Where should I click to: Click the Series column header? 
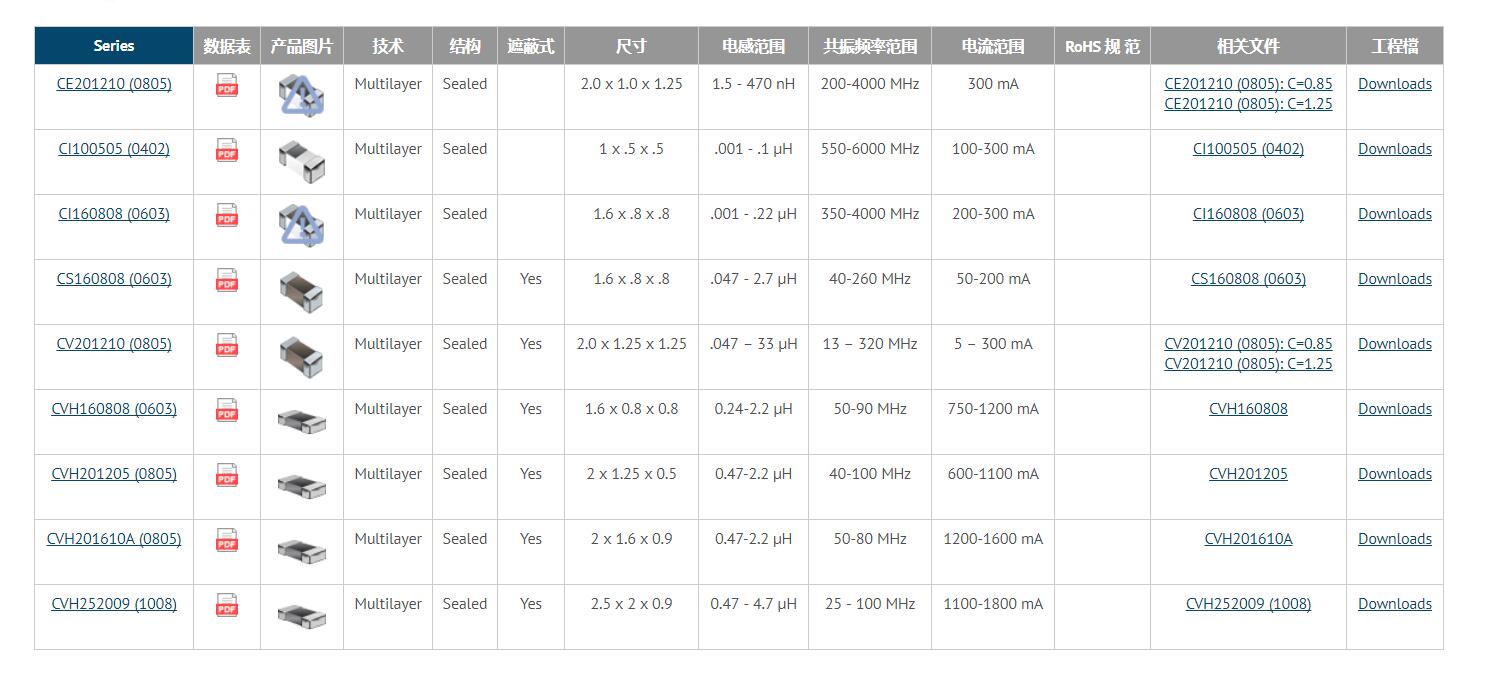[x=114, y=46]
